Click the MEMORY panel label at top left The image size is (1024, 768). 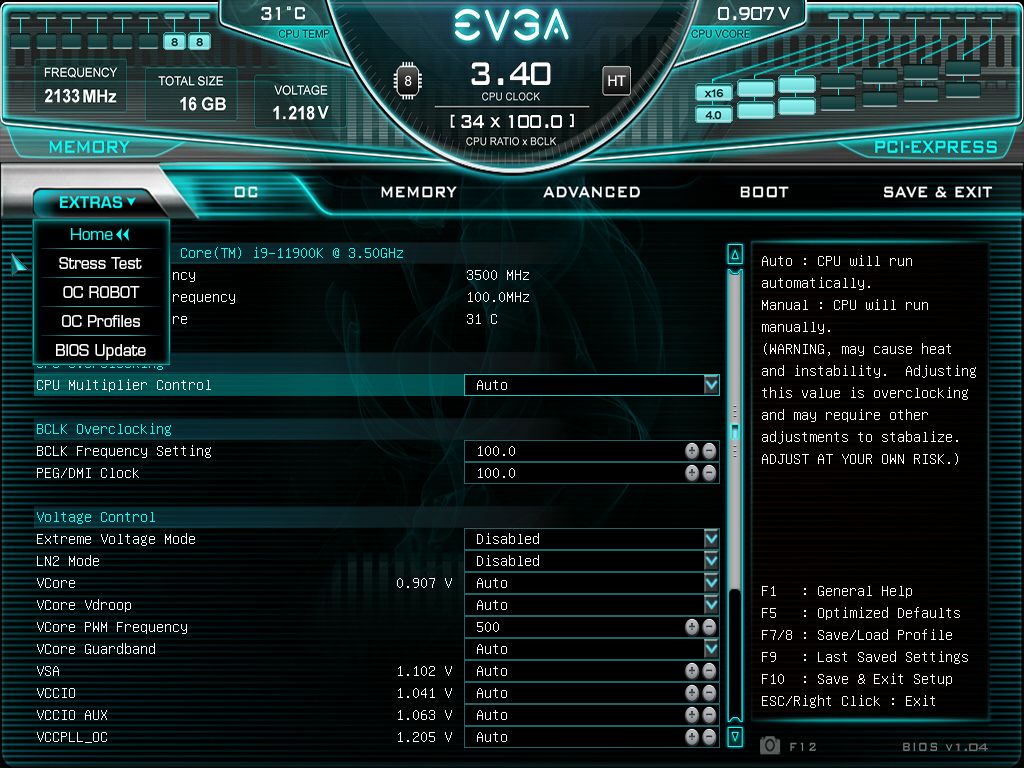tap(89, 147)
